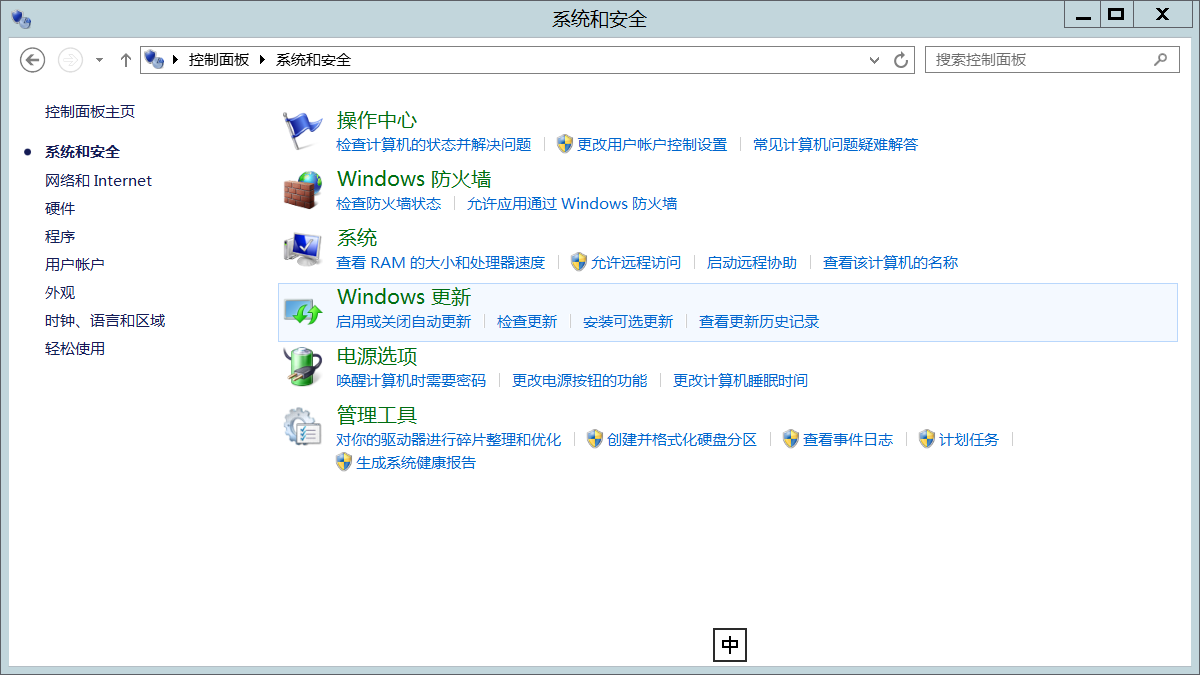
Task: Open 用户帐户 category in sidebar
Action: pos(75,265)
